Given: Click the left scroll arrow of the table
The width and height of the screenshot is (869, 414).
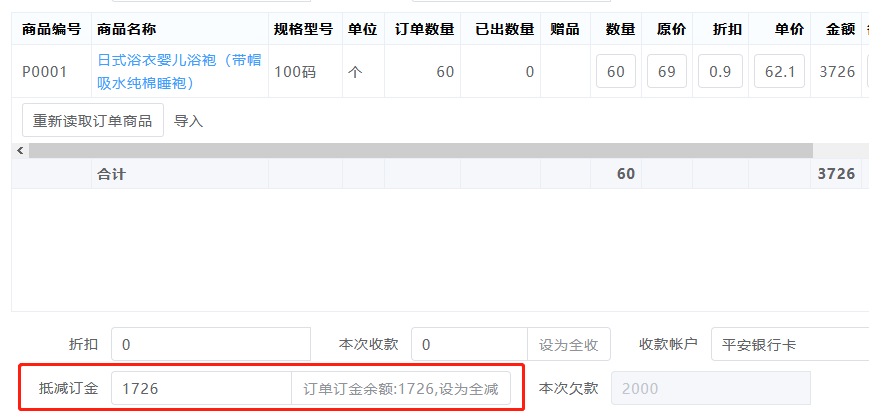Looking at the screenshot, I should (x=18, y=150).
